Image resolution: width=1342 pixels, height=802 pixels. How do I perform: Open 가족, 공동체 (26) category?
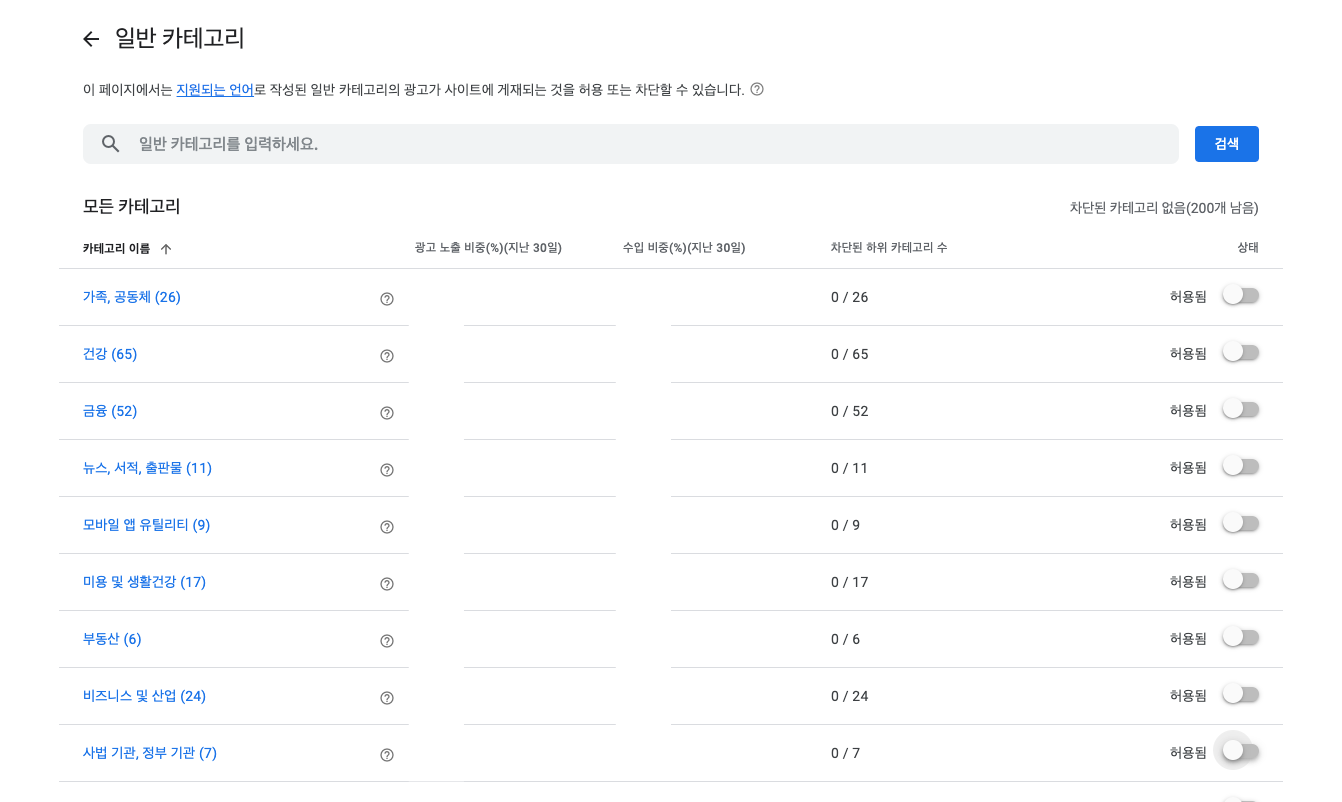tap(132, 297)
